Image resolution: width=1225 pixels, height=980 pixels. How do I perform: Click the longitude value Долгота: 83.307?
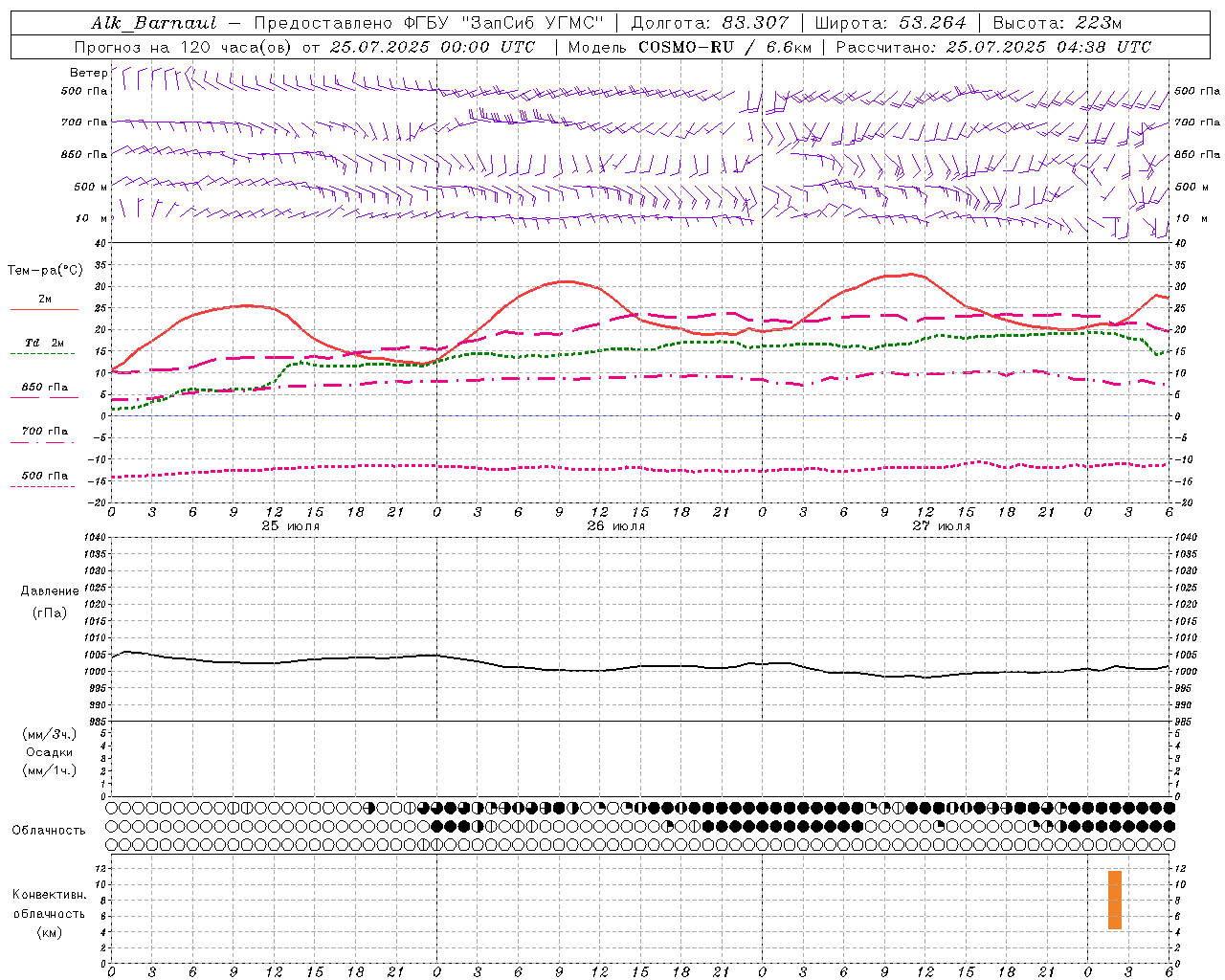click(x=710, y=23)
